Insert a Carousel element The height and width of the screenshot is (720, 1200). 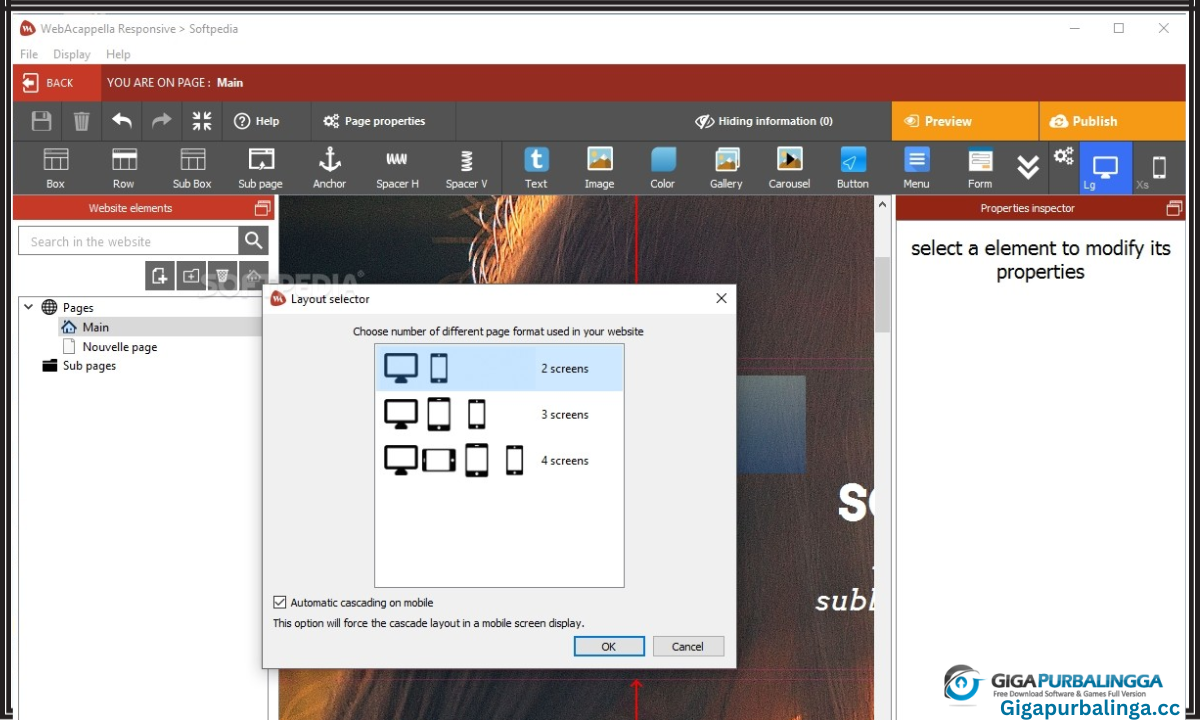[790, 167]
